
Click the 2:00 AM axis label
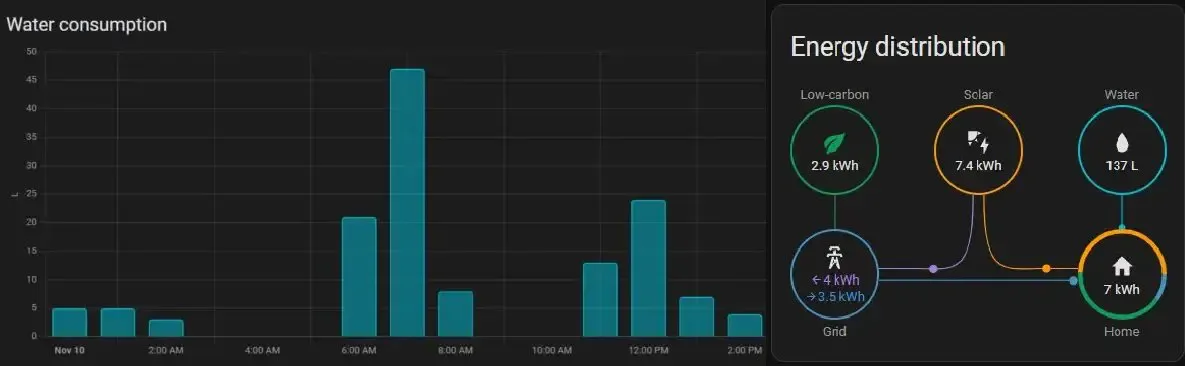coord(166,350)
